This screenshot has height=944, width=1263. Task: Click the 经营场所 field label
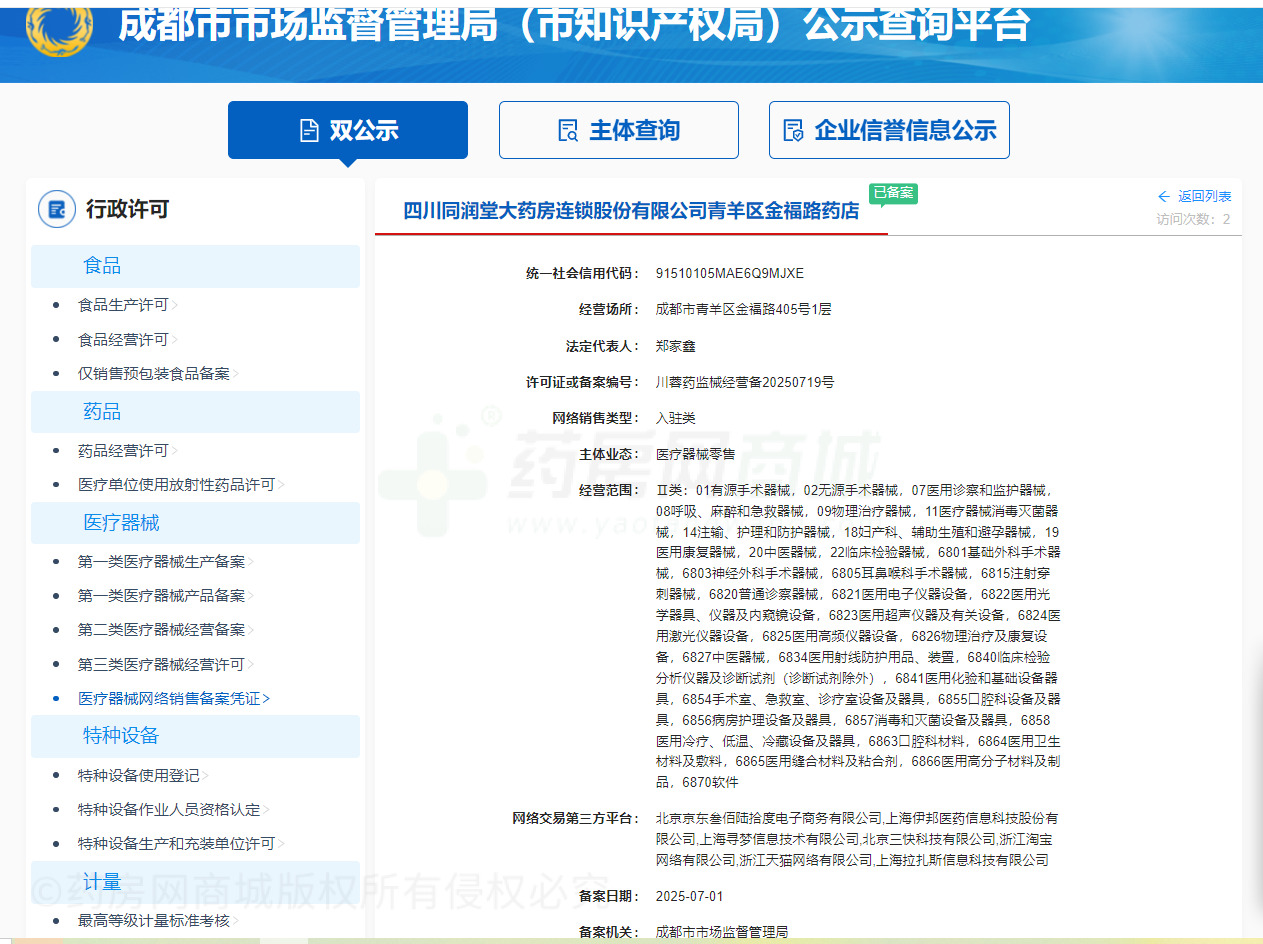pos(607,309)
